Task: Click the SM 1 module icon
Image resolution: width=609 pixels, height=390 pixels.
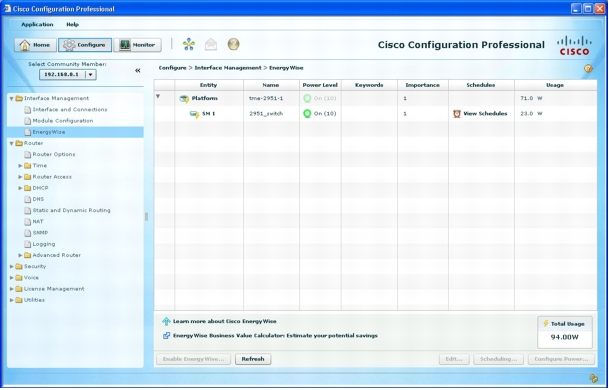Action: tap(195, 114)
